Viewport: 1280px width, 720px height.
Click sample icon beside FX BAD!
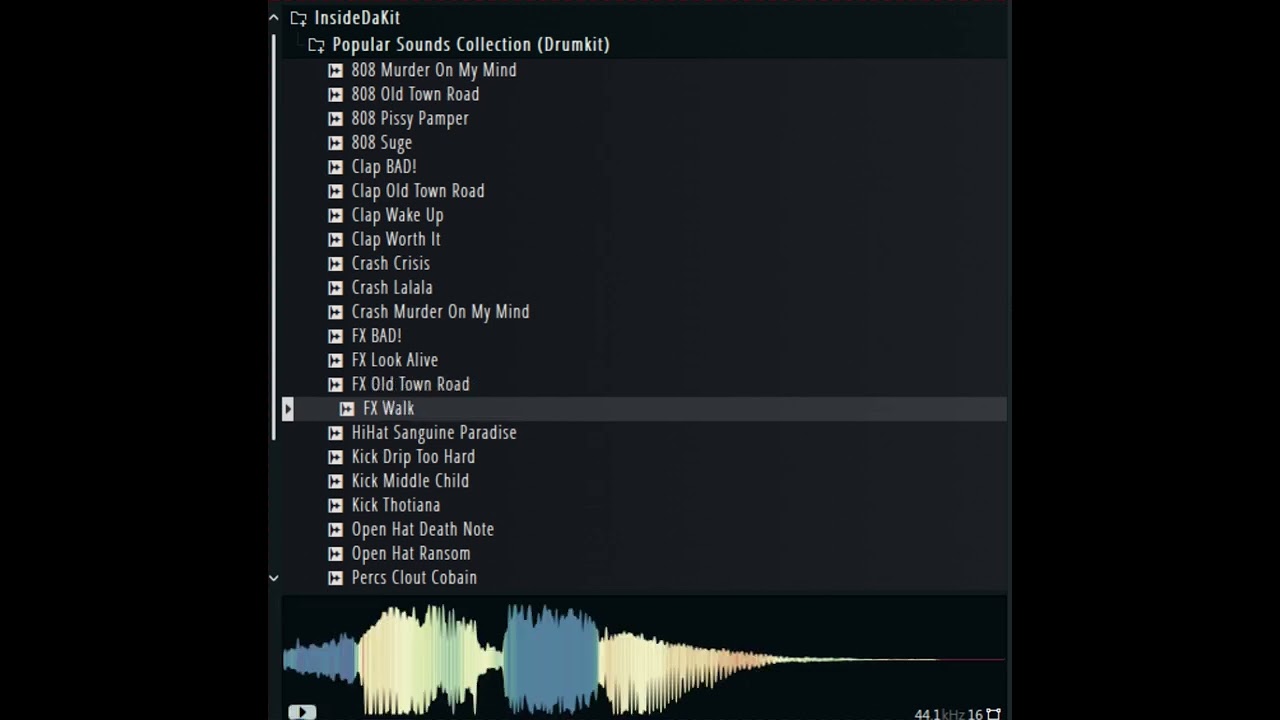click(336, 336)
